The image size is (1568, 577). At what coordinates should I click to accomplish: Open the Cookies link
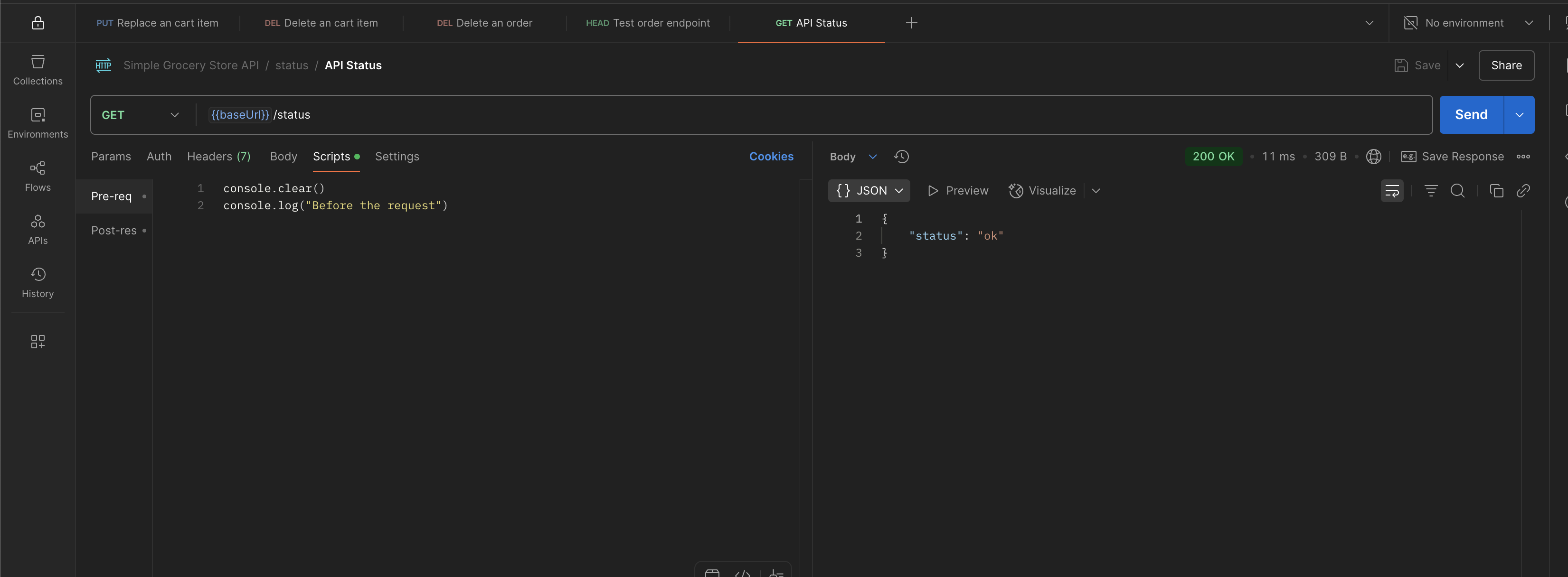tap(771, 156)
